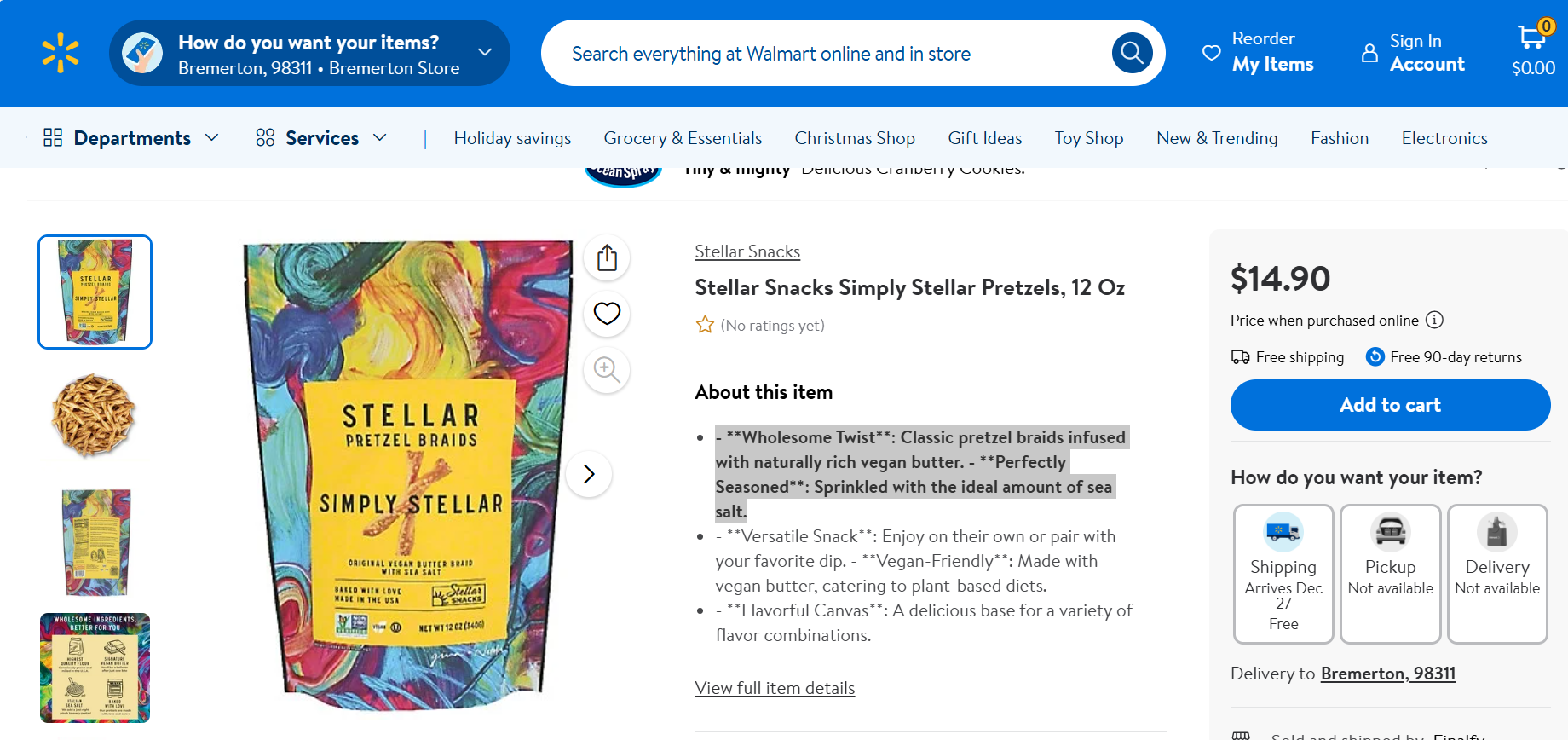Expand the Departments menu
This screenshot has width=1568, height=740.
tap(131, 138)
